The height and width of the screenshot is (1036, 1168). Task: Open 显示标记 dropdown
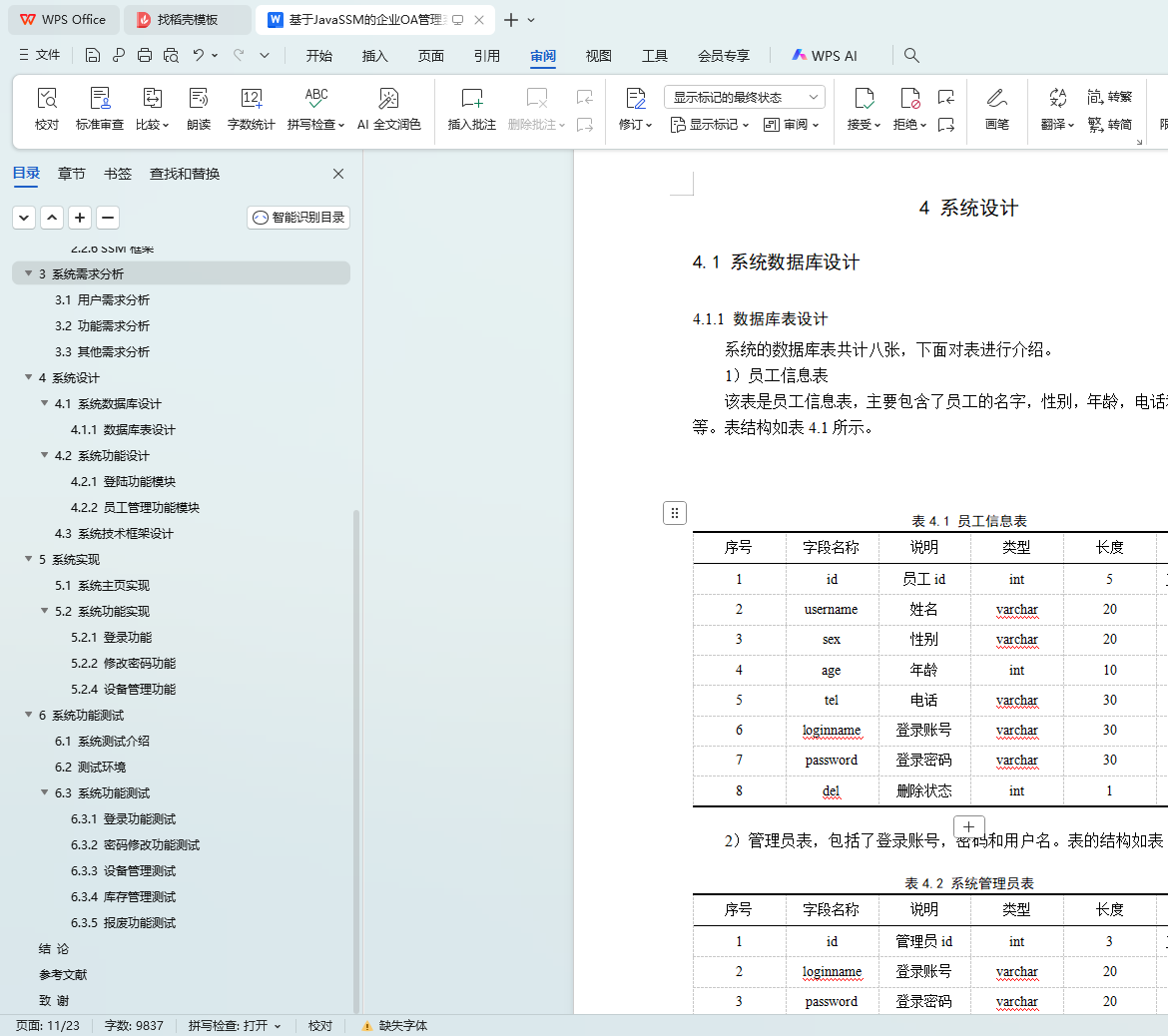point(710,125)
